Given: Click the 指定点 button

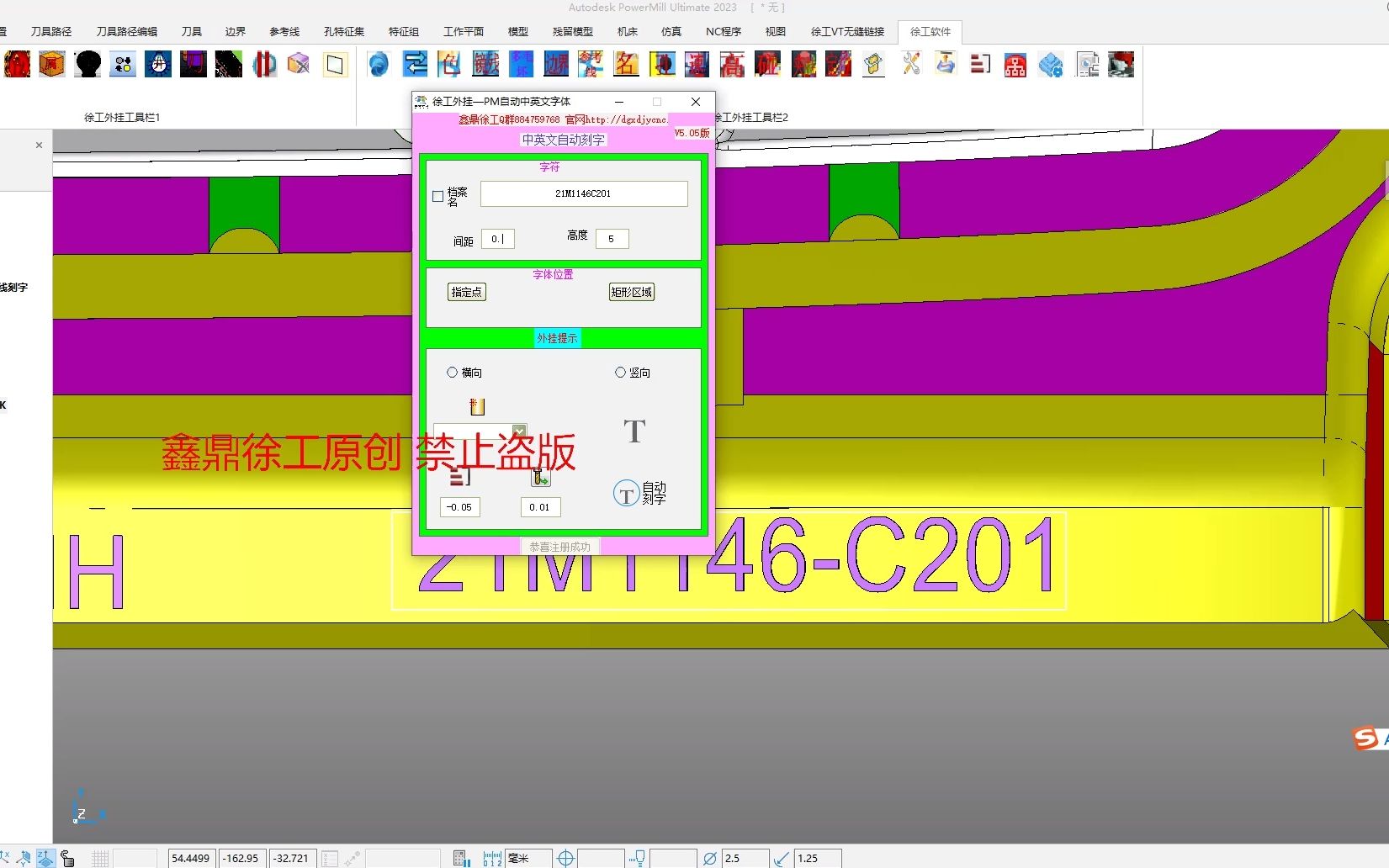Looking at the screenshot, I should [x=466, y=292].
